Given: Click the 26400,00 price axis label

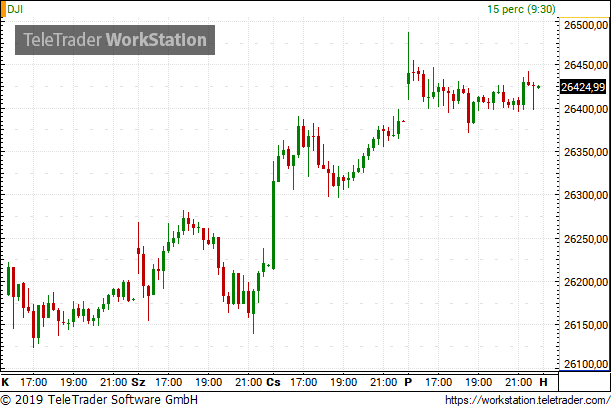Looking at the screenshot, I should coord(586,109).
